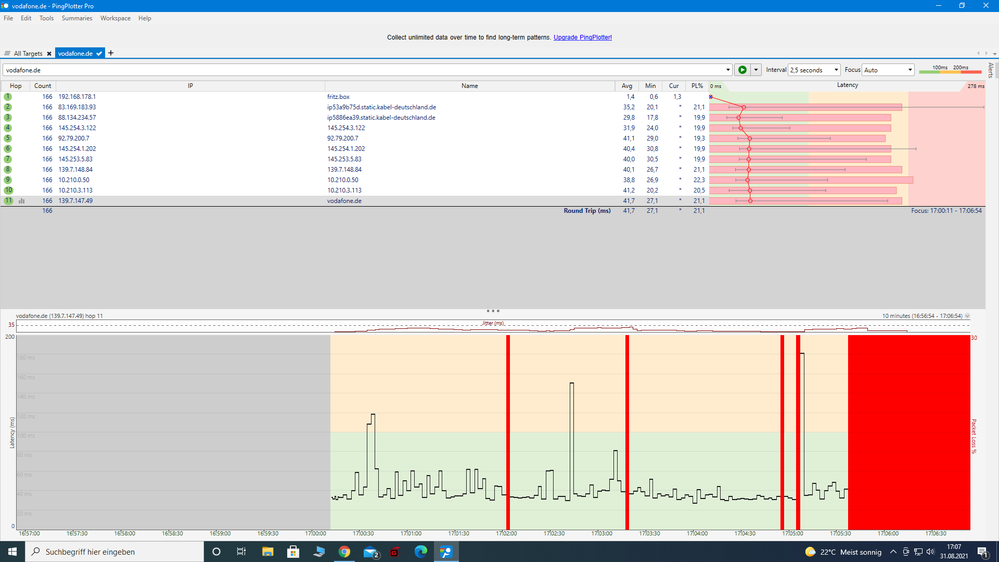Select hop 2 green circle icon
Image resolution: width=999 pixels, height=562 pixels.
tap(8, 107)
